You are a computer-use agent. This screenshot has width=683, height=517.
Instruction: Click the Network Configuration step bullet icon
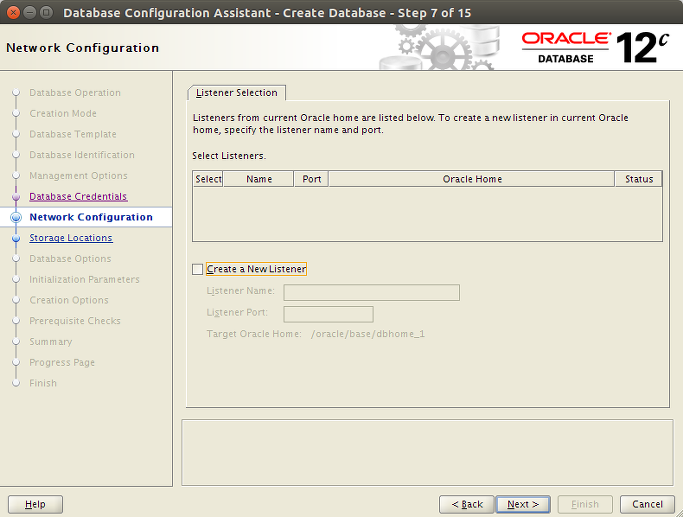tap(16, 217)
